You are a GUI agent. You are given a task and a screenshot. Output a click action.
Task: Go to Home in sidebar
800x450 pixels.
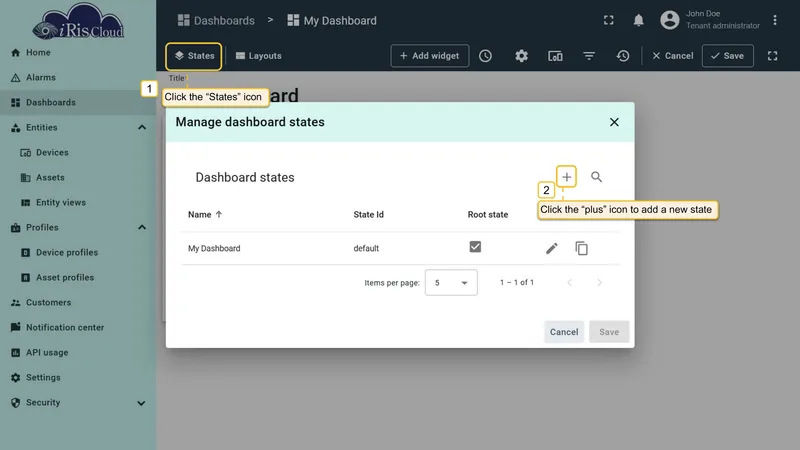[x=78, y=53]
